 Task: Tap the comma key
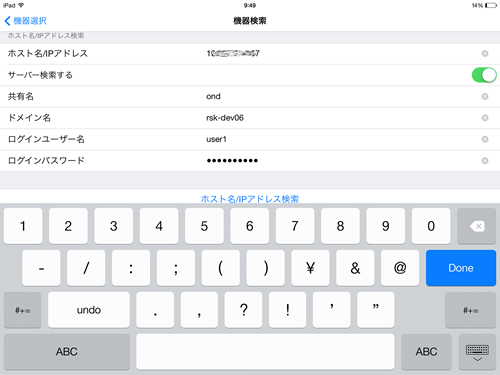pyautogui.click(x=199, y=310)
